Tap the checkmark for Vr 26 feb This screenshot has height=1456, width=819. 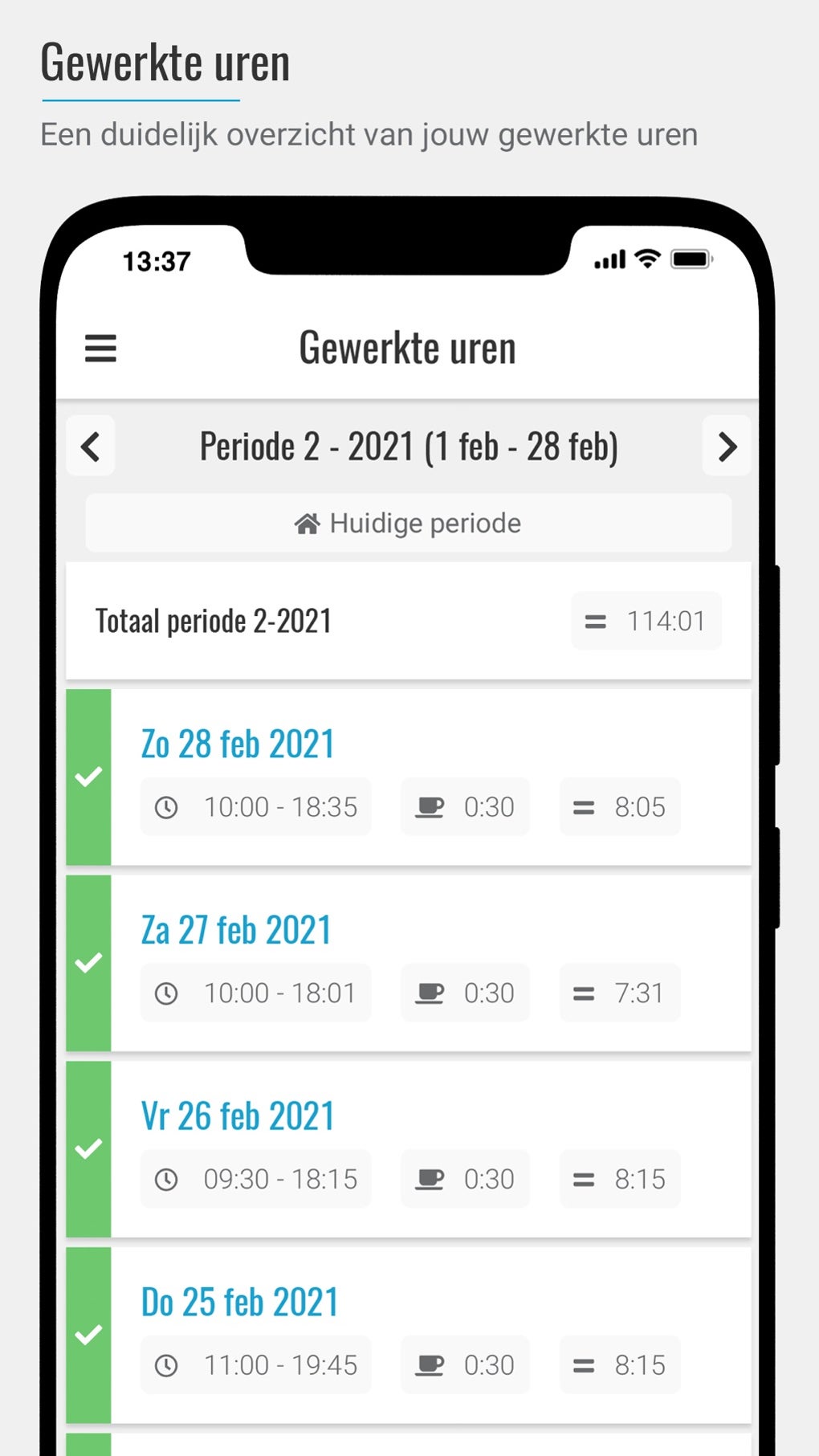88,1148
